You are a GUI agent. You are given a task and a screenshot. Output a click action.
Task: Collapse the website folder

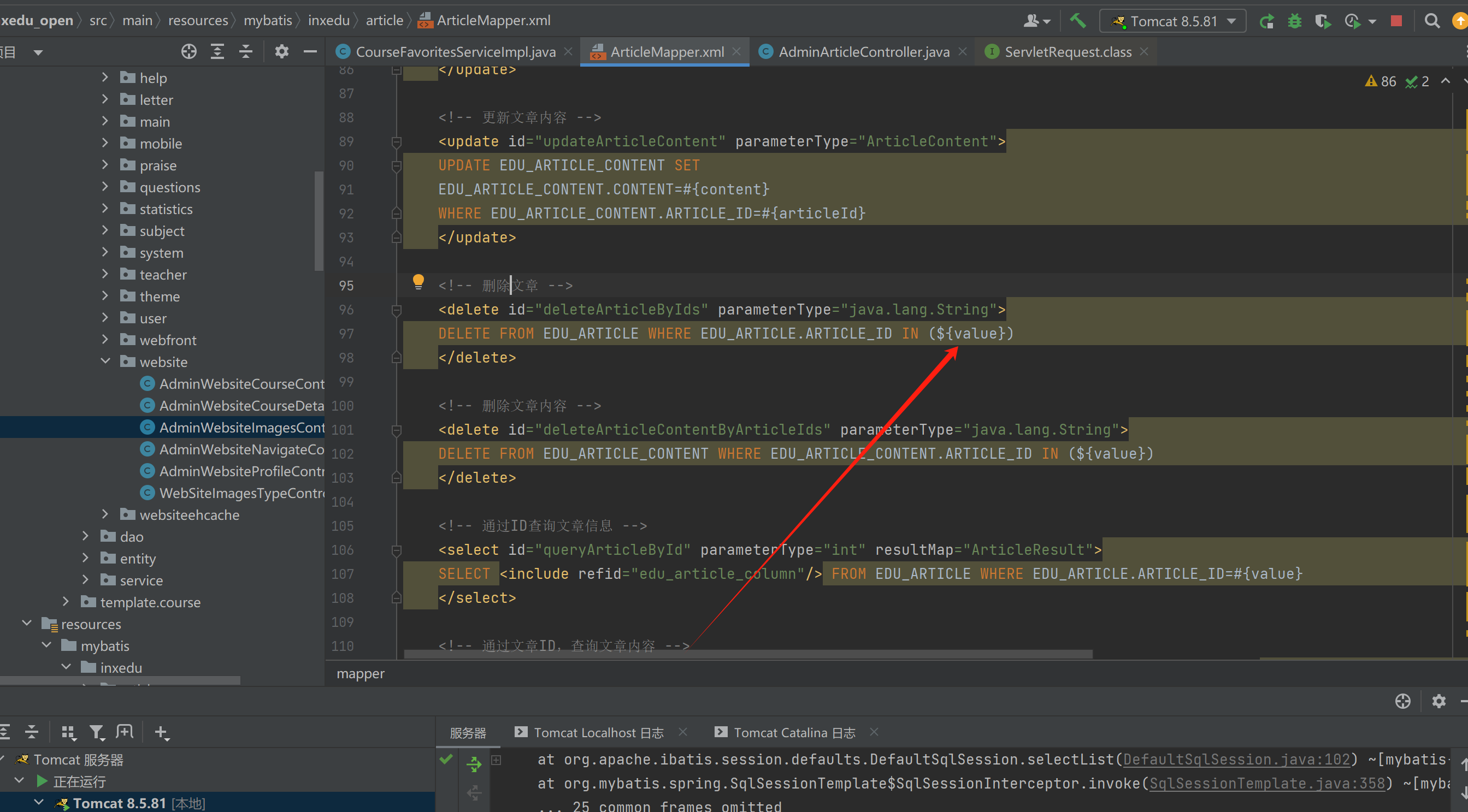pos(105,361)
